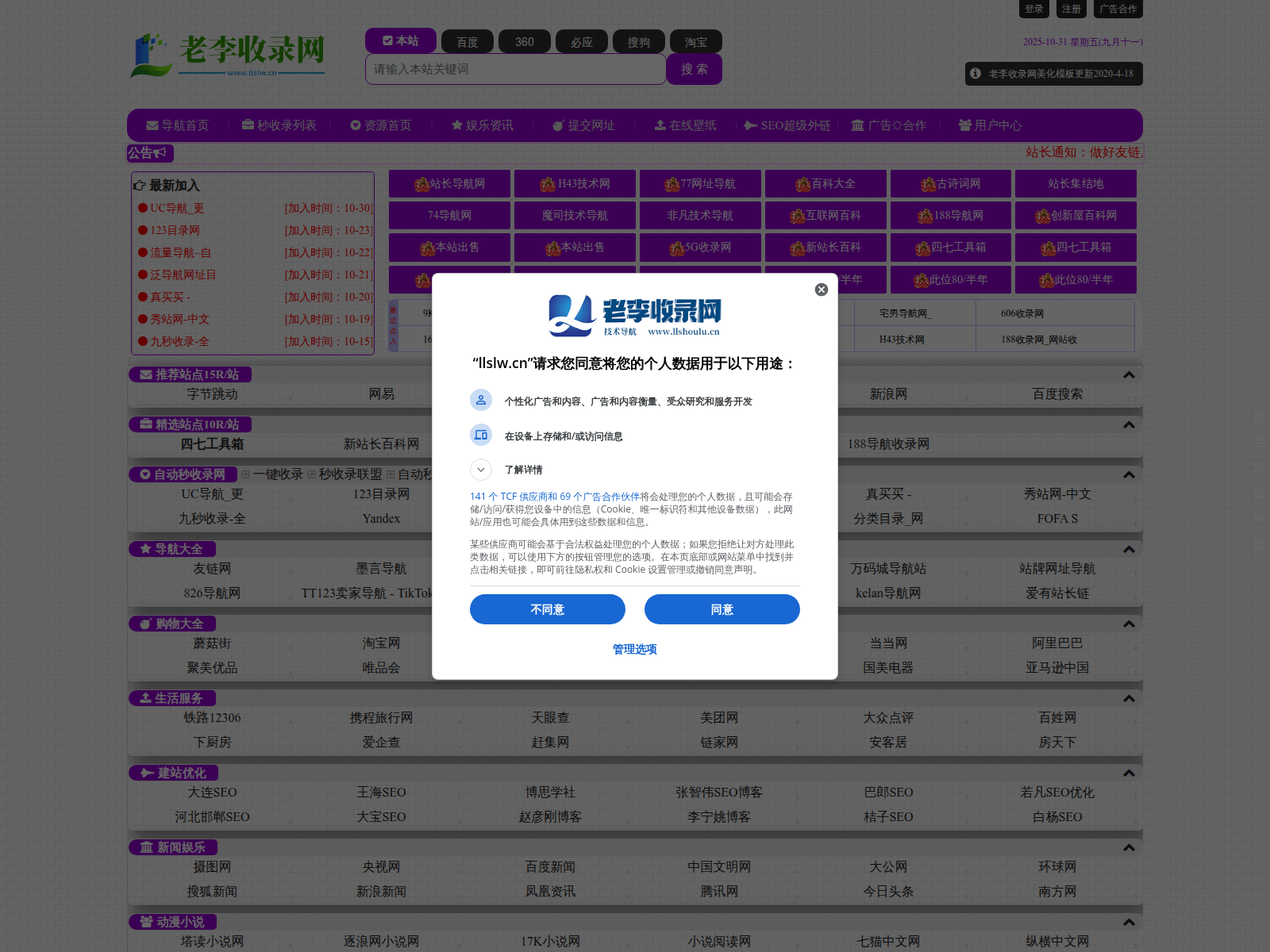Click the 管理选项 link
The image size is (1270, 952).
634,649
